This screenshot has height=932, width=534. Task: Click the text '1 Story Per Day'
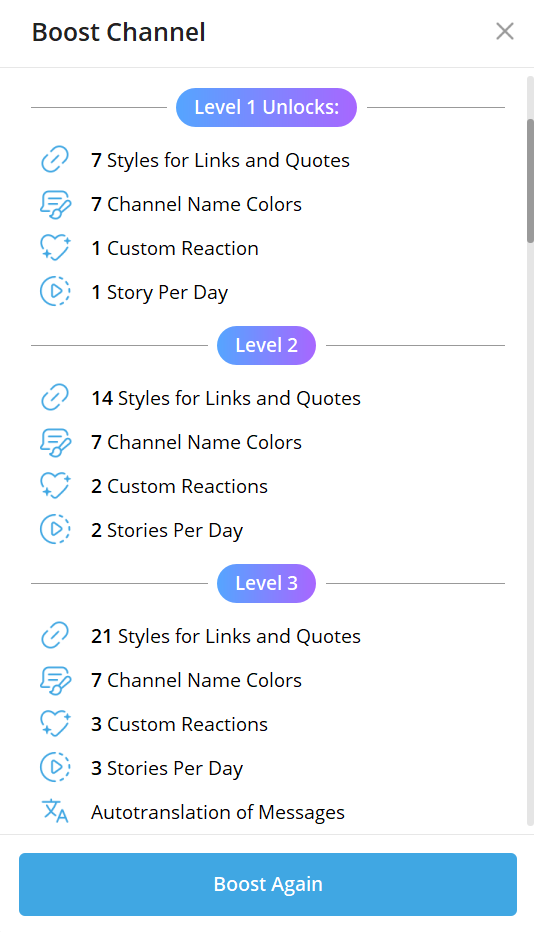tap(159, 293)
